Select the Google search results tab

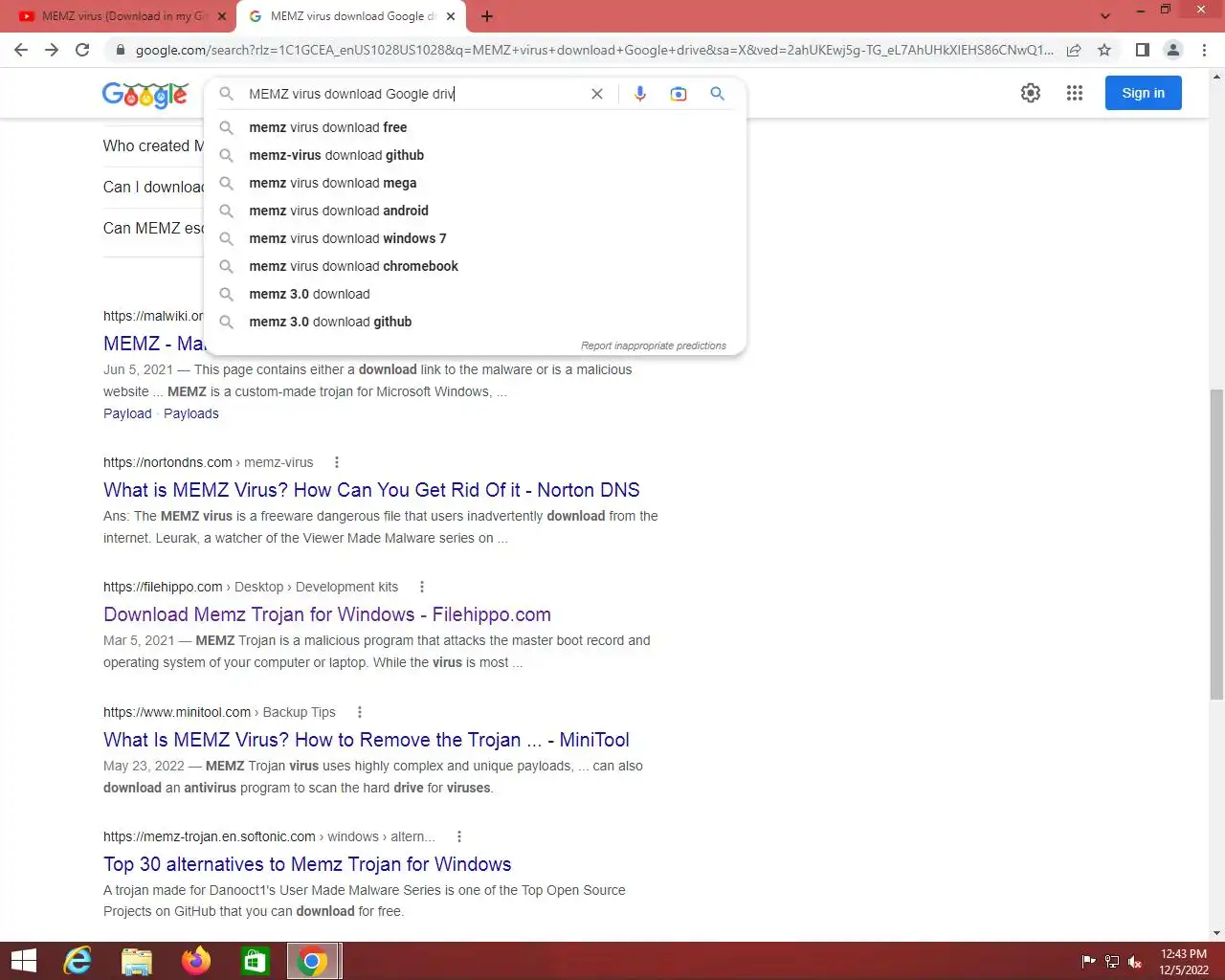351,16
